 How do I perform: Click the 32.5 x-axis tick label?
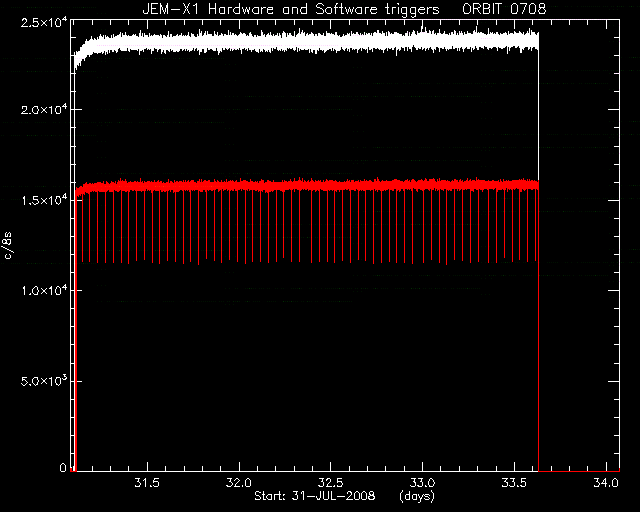coord(331,483)
